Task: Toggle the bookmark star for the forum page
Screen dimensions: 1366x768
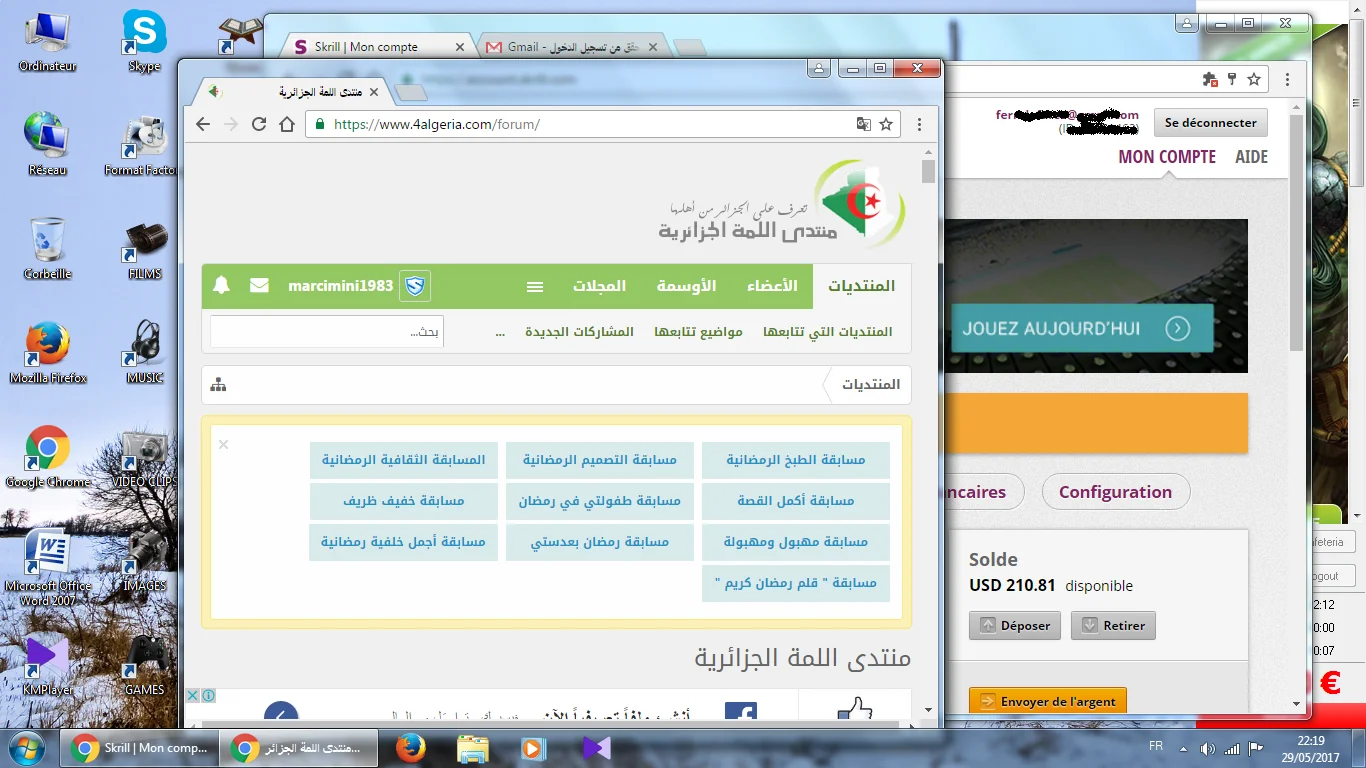Action: click(886, 124)
